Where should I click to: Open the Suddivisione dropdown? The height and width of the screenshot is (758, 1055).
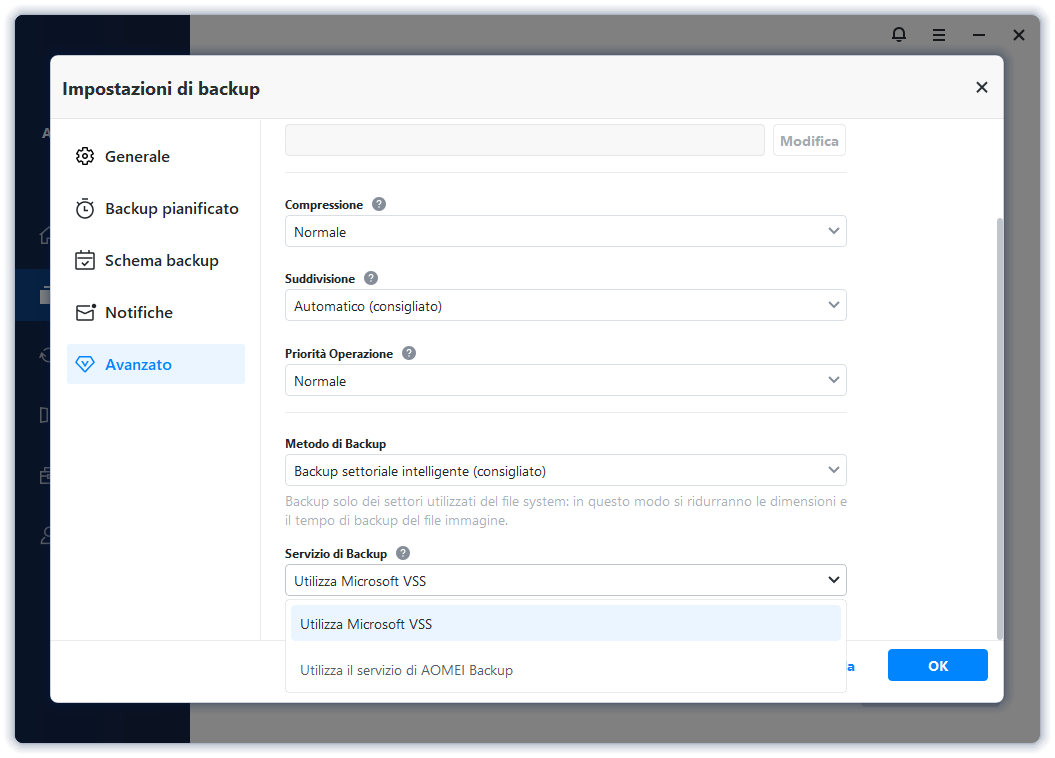point(565,306)
